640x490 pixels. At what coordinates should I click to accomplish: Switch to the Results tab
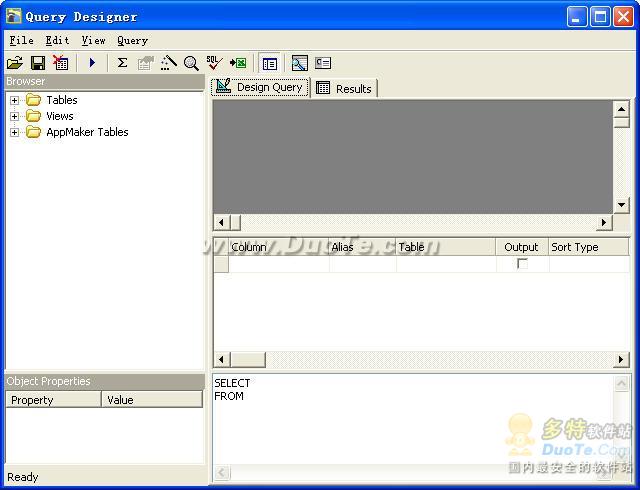(x=344, y=88)
